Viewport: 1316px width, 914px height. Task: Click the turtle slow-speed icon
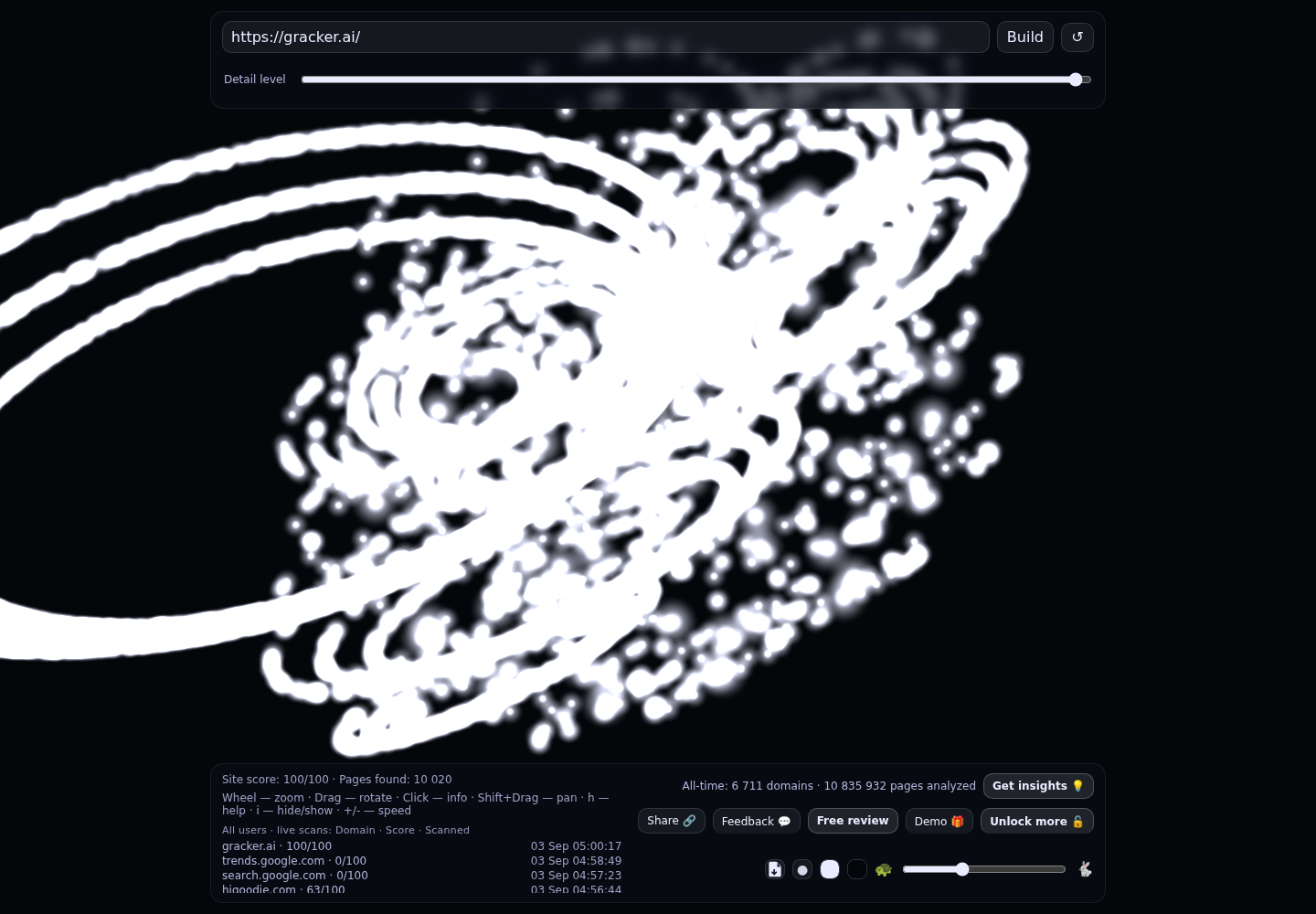[x=884, y=869]
